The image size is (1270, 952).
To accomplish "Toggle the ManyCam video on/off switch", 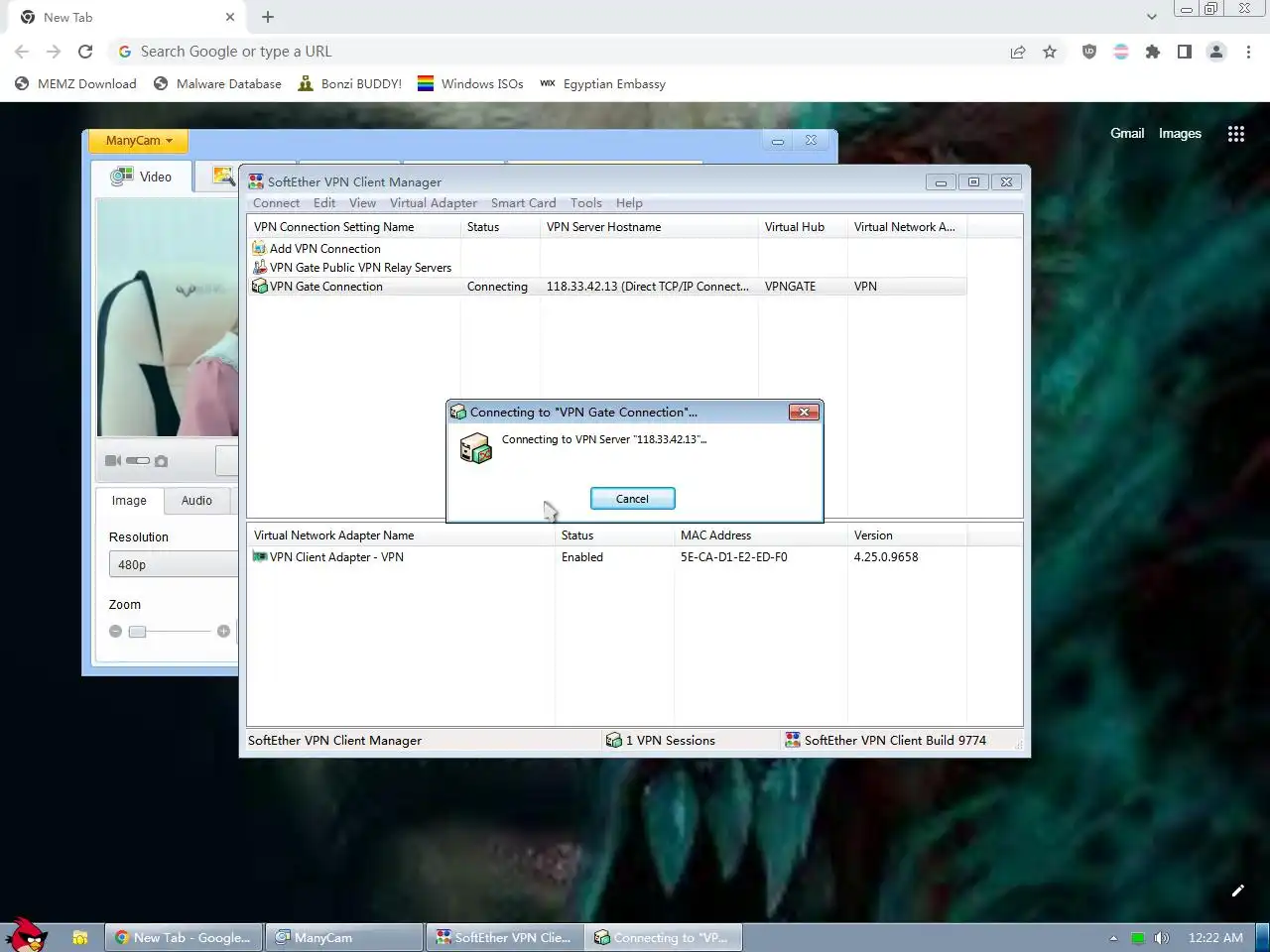I will tap(138, 461).
